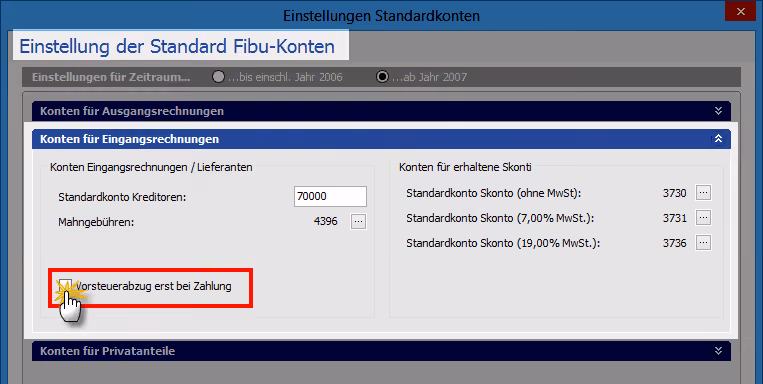Click the "Mahngebühren:" label
This screenshot has width=763, height=384.
[96, 222]
